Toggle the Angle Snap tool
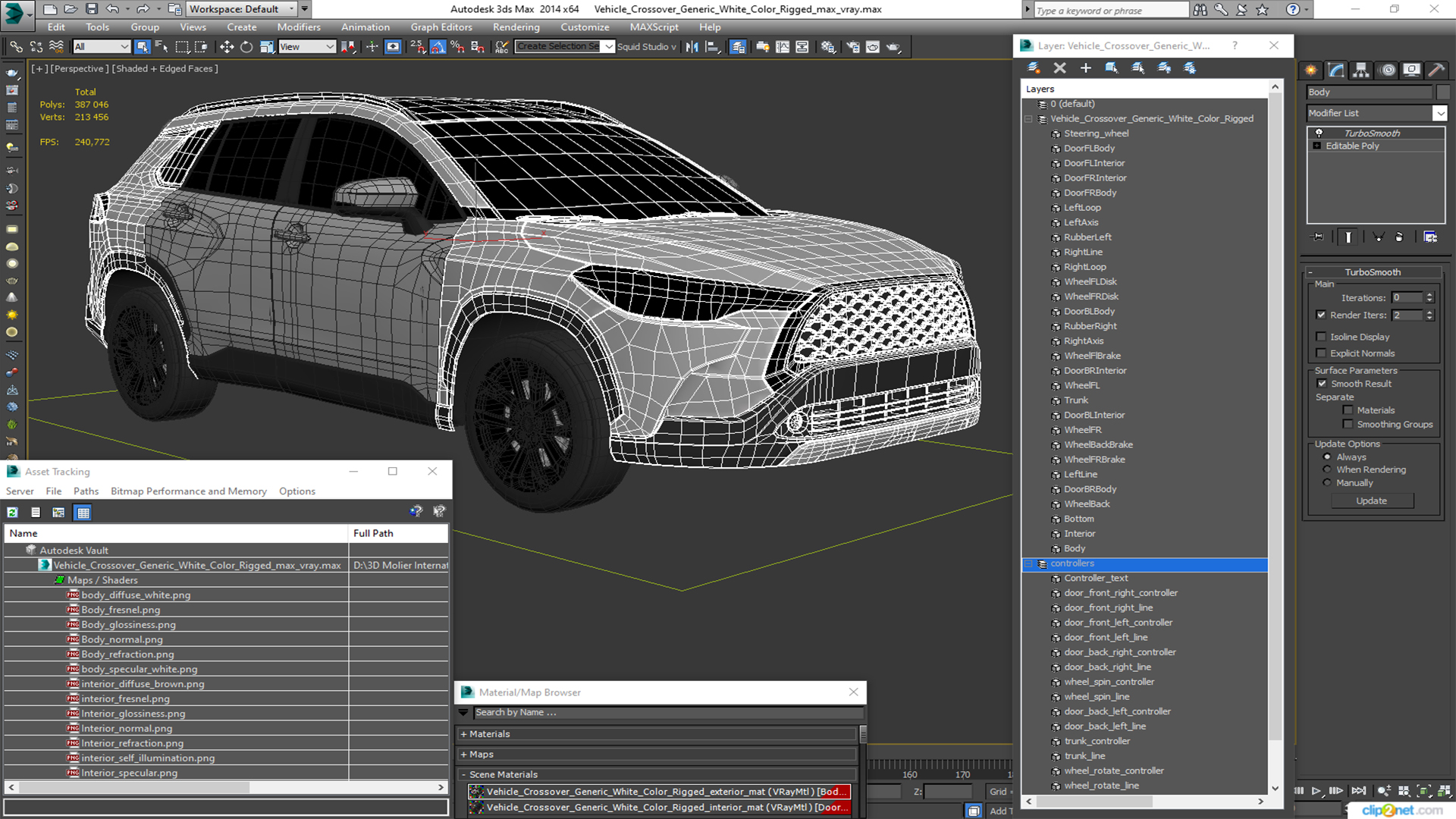 click(438, 47)
